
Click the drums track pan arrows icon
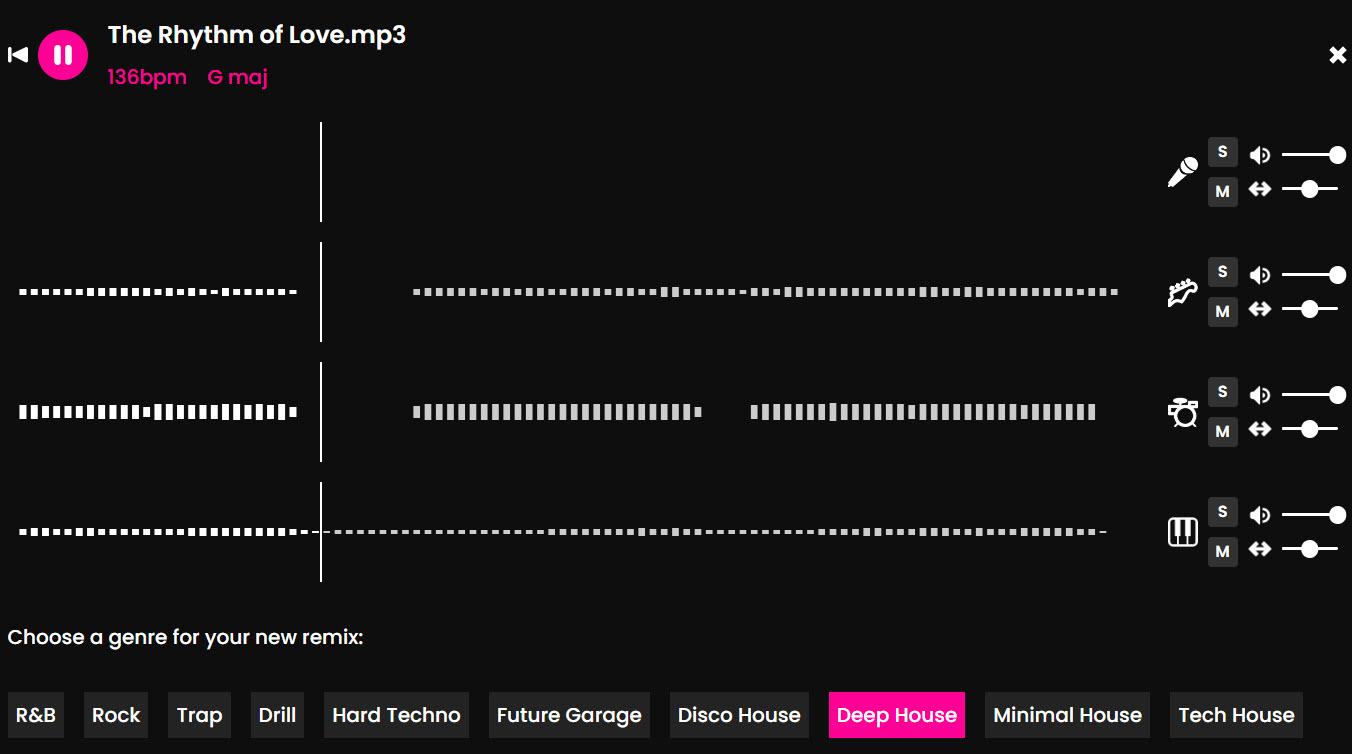point(1260,429)
